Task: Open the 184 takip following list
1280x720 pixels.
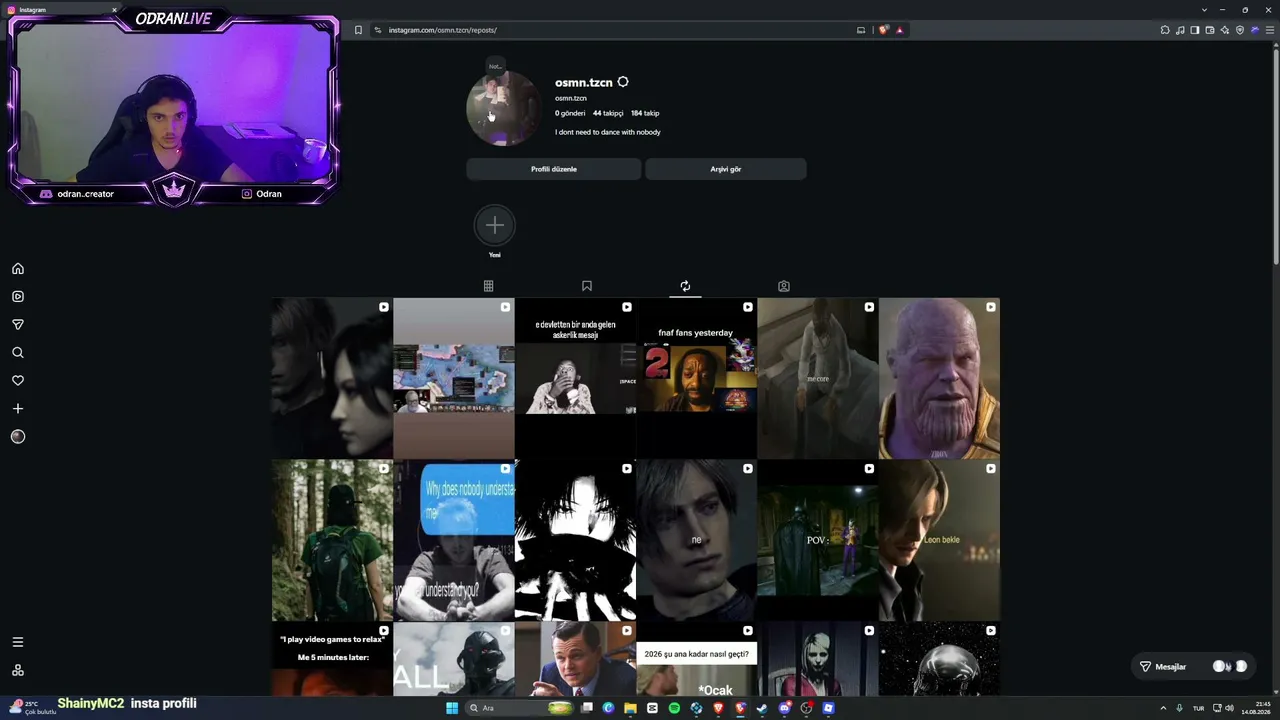Action: point(645,113)
